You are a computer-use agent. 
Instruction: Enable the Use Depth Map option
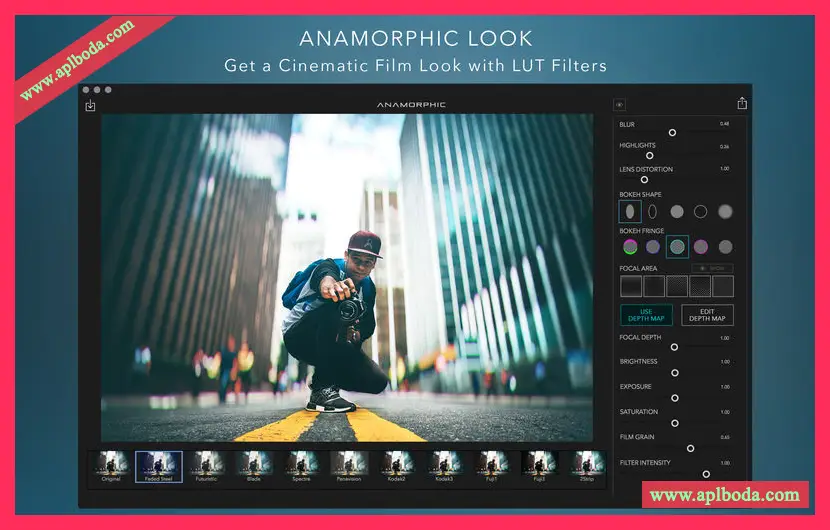tap(646, 315)
